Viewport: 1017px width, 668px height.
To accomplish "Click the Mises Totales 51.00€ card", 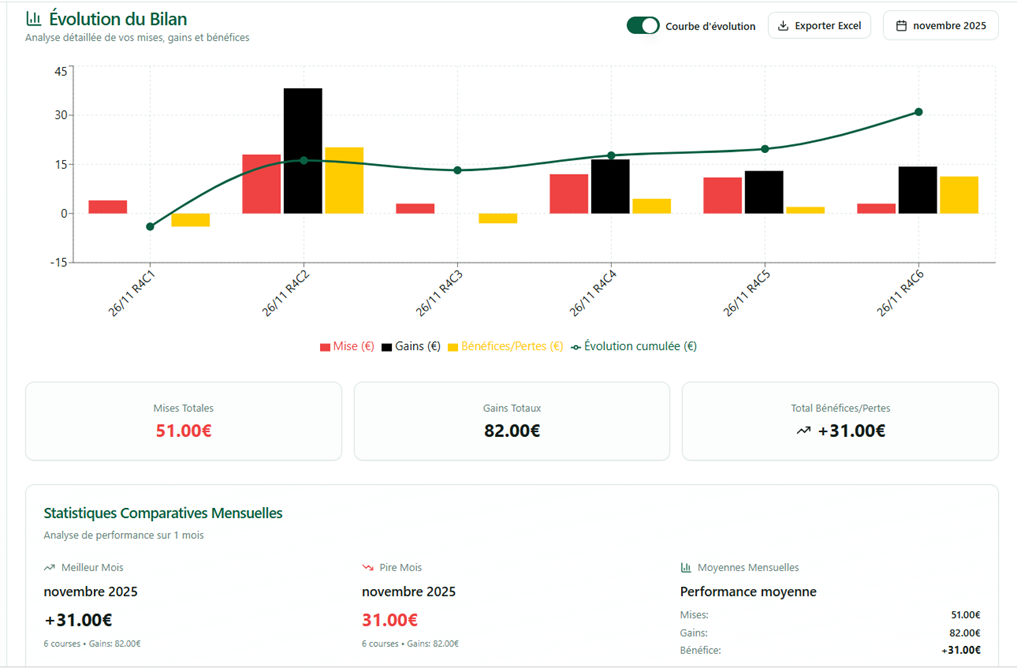I will click(x=183, y=421).
